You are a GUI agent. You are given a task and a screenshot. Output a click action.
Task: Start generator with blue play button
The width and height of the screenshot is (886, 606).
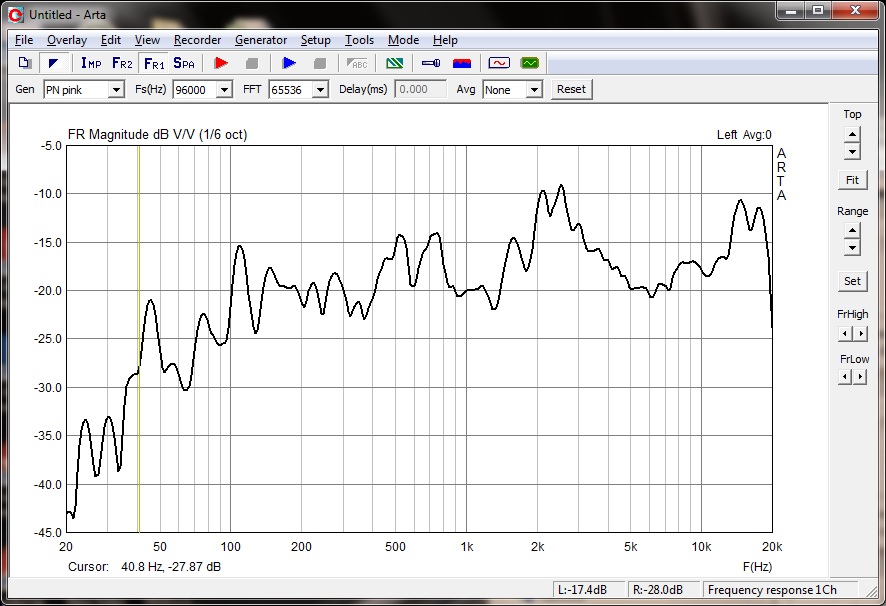point(289,63)
